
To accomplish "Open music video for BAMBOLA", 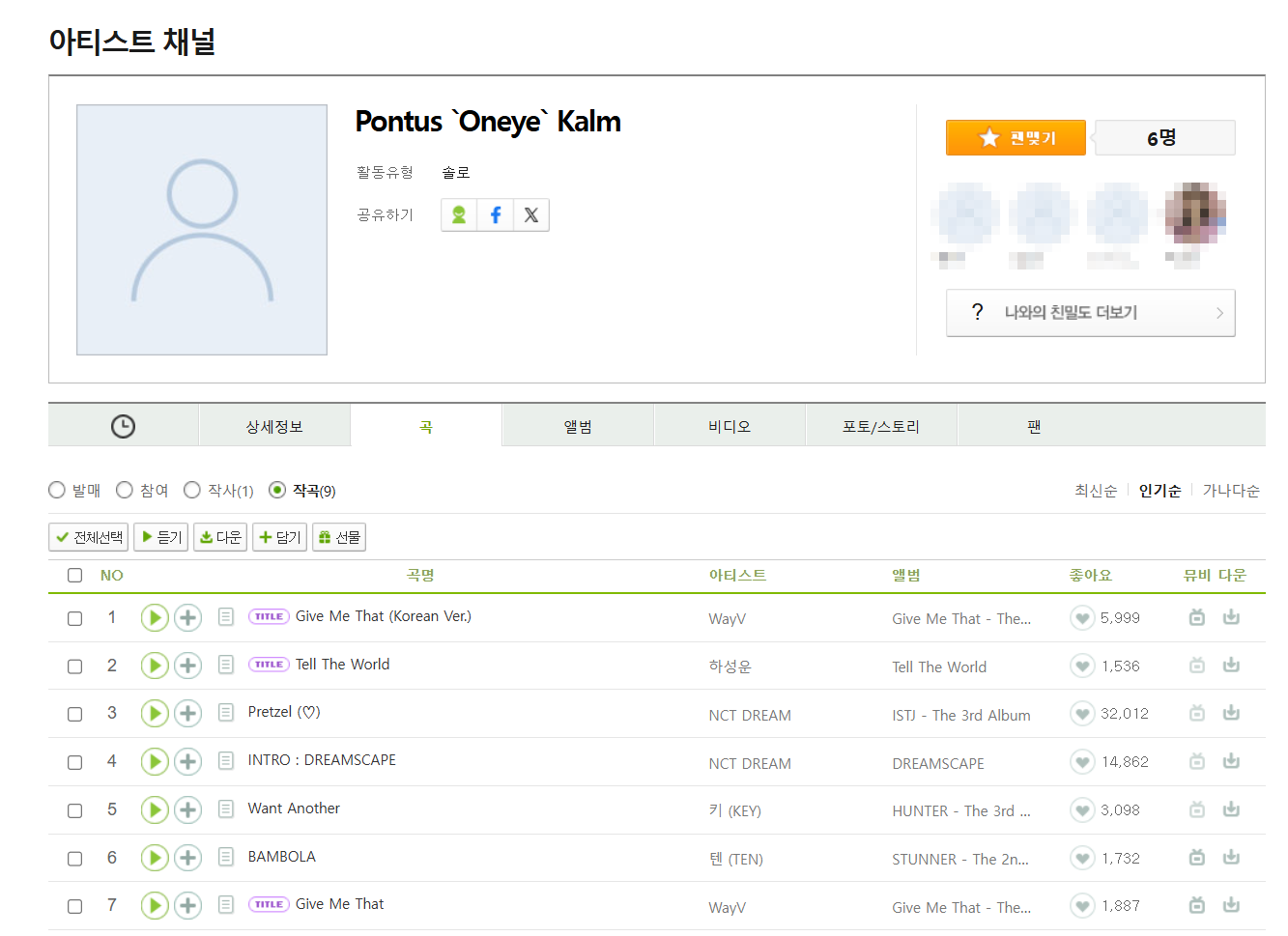I will coord(1196,858).
